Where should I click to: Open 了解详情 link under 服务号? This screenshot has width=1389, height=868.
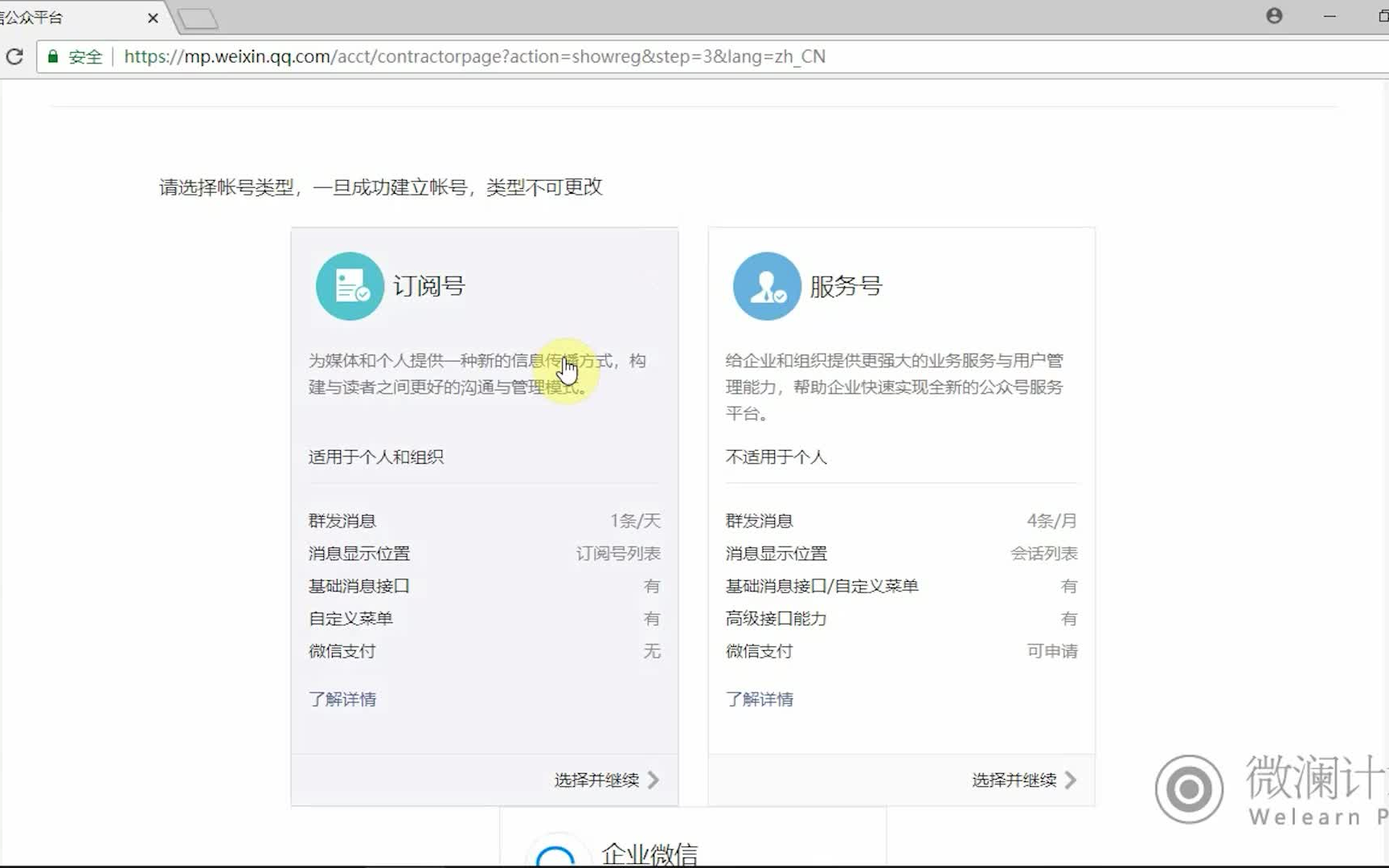coord(760,699)
